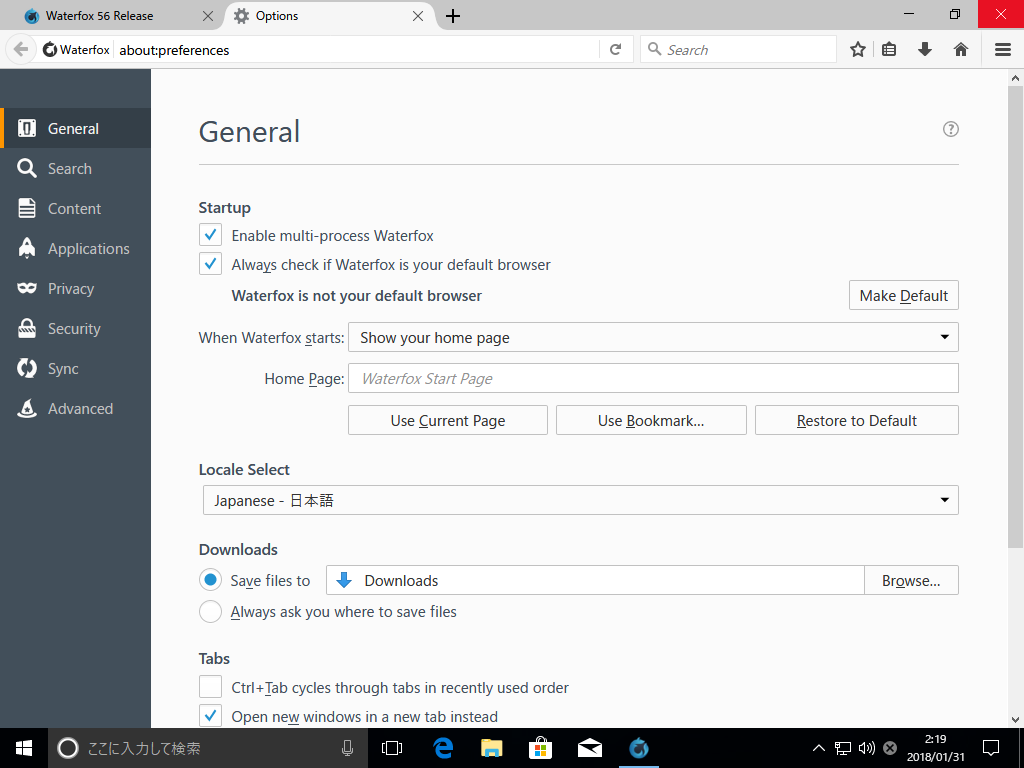Open Microsoft Store from taskbar

point(541,748)
